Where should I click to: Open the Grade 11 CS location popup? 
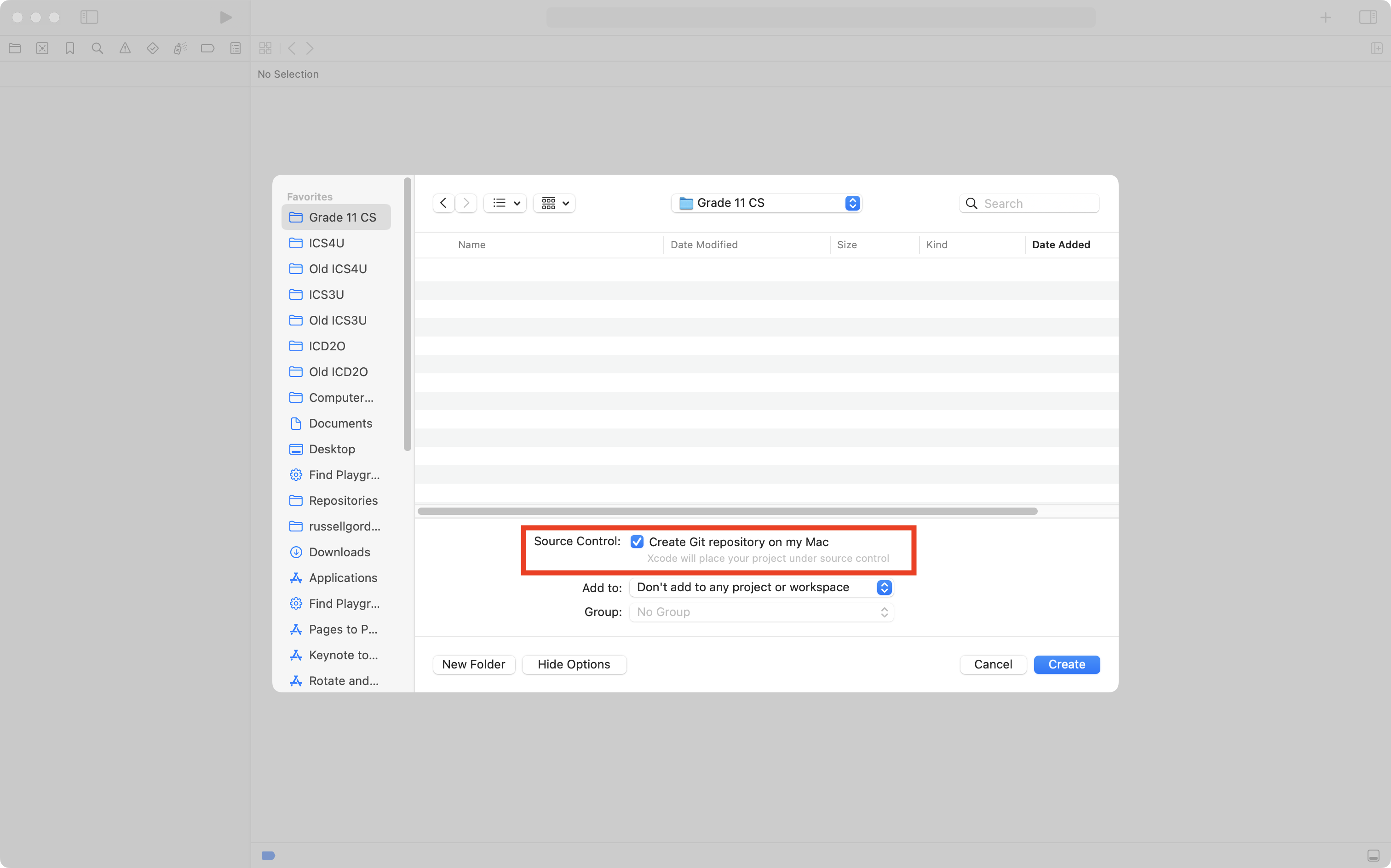click(x=766, y=203)
